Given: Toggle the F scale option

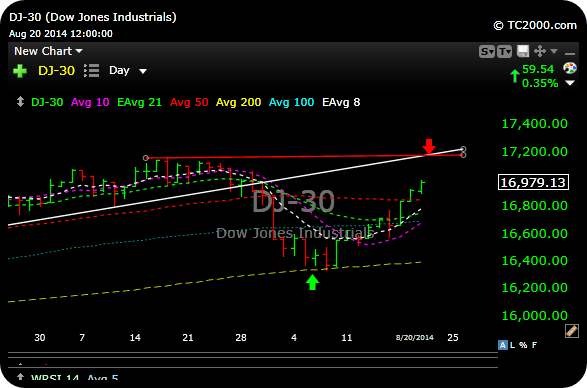Looking at the screenshot, I should click(x=534, y=345).
